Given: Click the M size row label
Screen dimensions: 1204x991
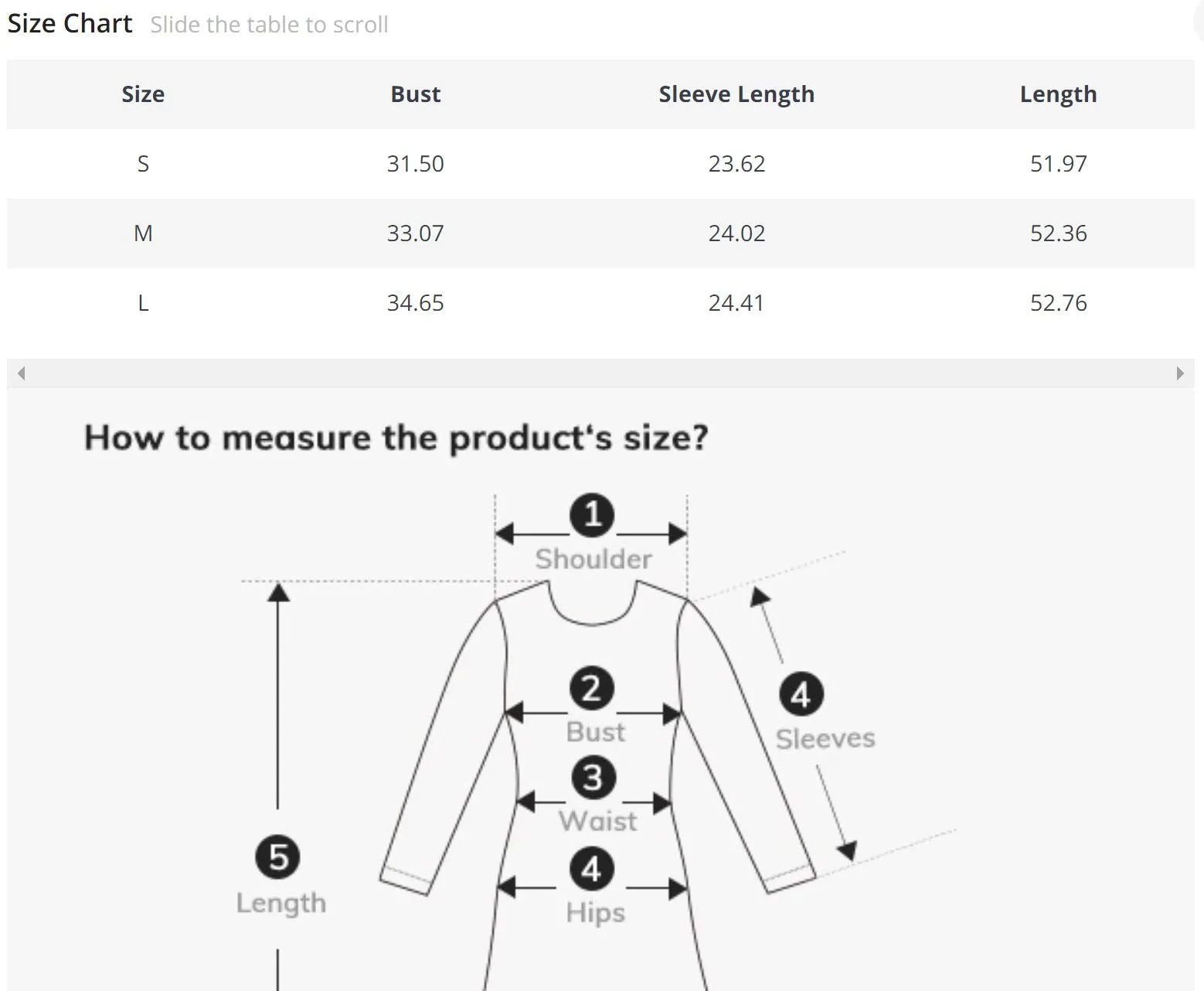Looking at the screenshot, I should [x=143, y=233].
